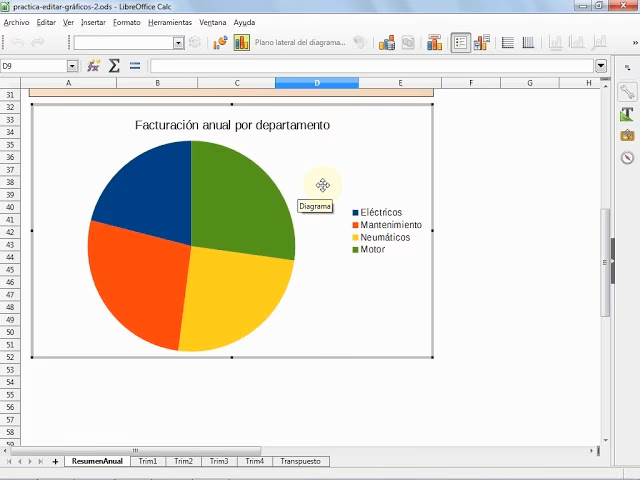This screenshot has width=640, height=480.
Task: Click the yellow Neumáticos pie slice
Action: 233,302
